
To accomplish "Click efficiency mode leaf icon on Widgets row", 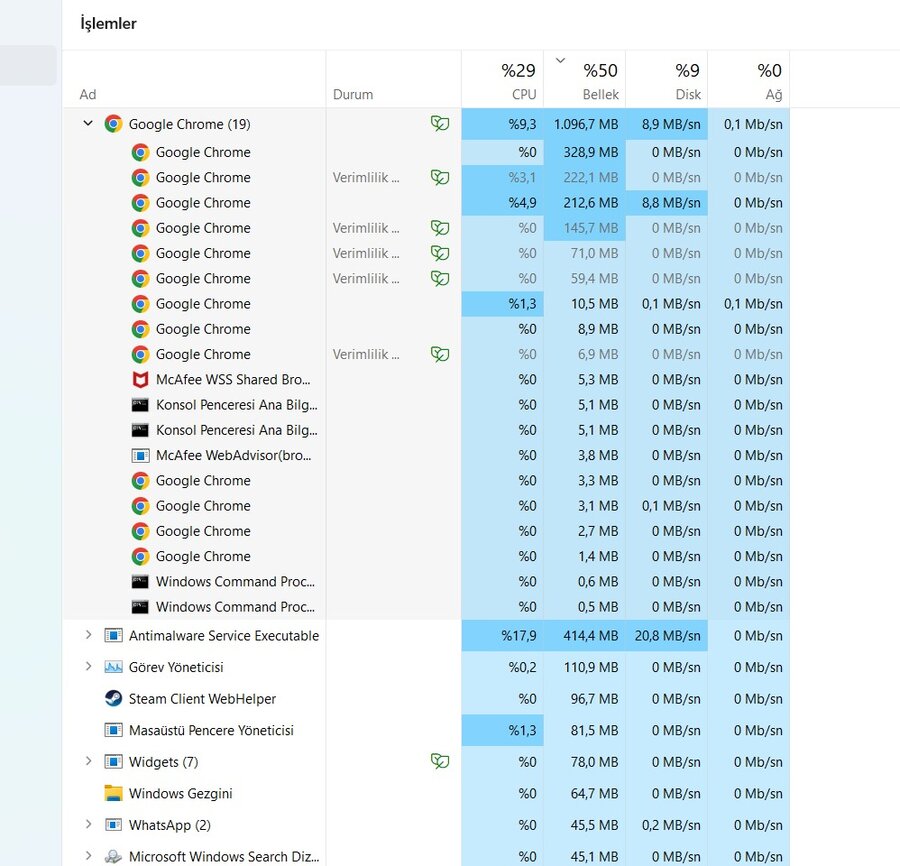I will click(x=439, y=762).
